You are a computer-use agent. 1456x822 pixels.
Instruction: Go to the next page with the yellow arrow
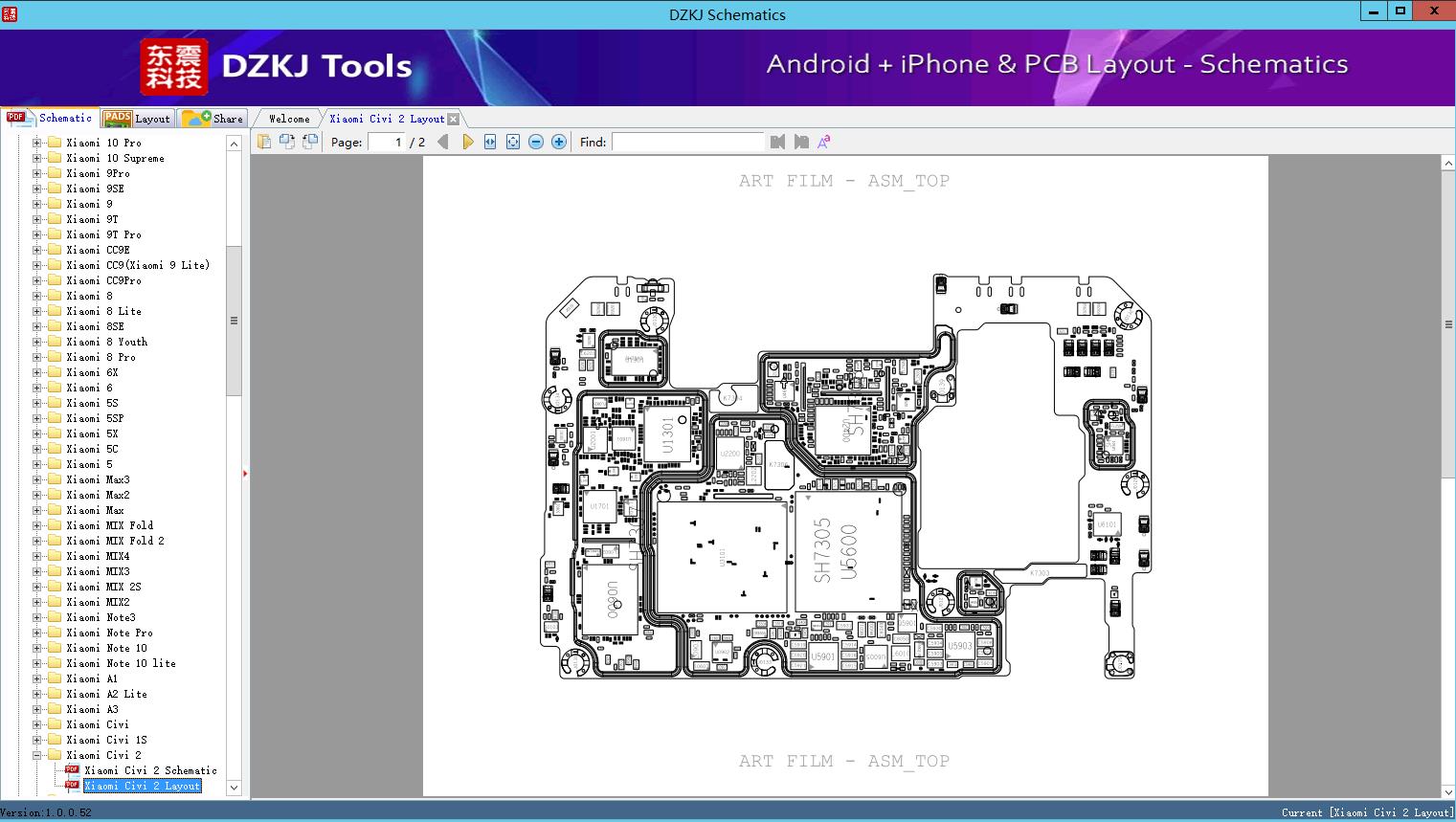(x=467, y=142)
